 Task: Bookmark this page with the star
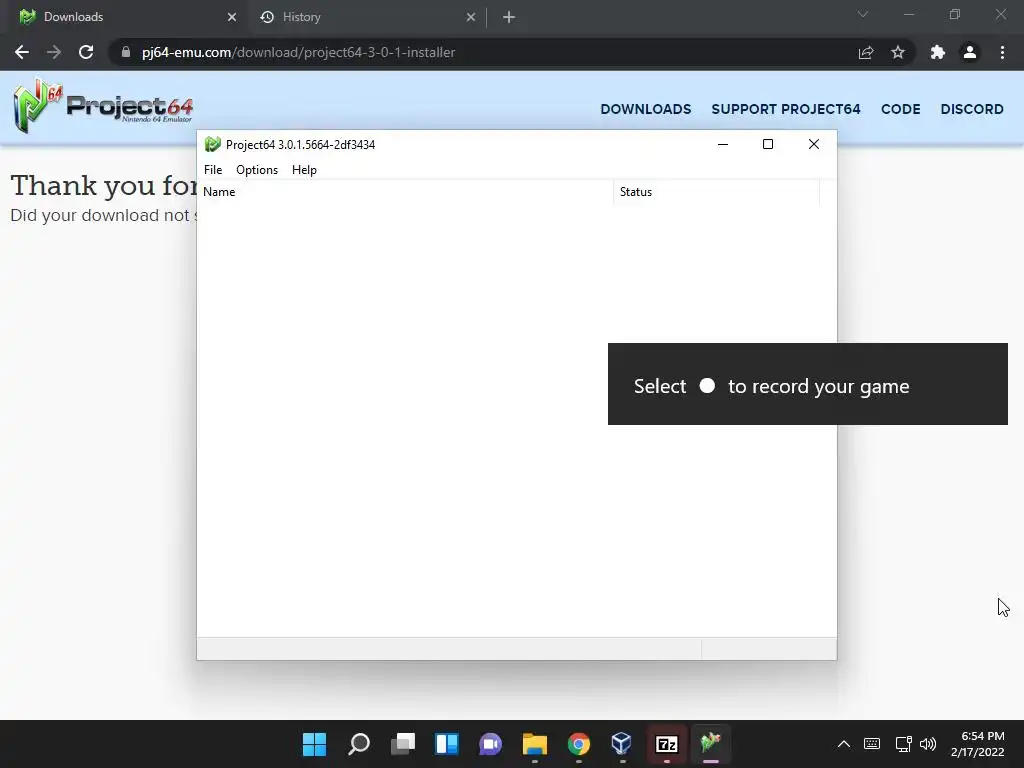point(898,52)
